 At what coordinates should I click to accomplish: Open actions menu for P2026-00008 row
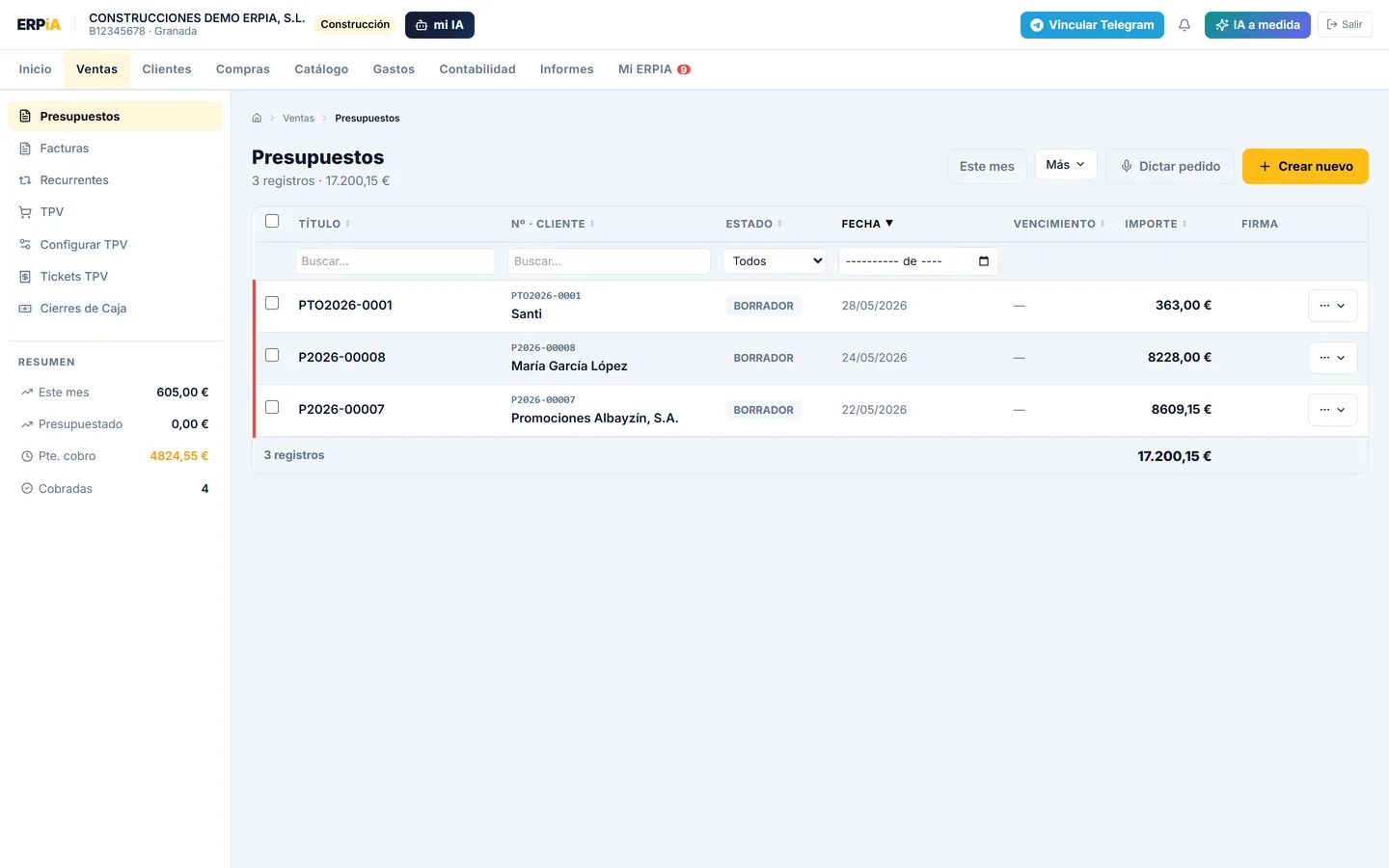[x=1333, y=358]
